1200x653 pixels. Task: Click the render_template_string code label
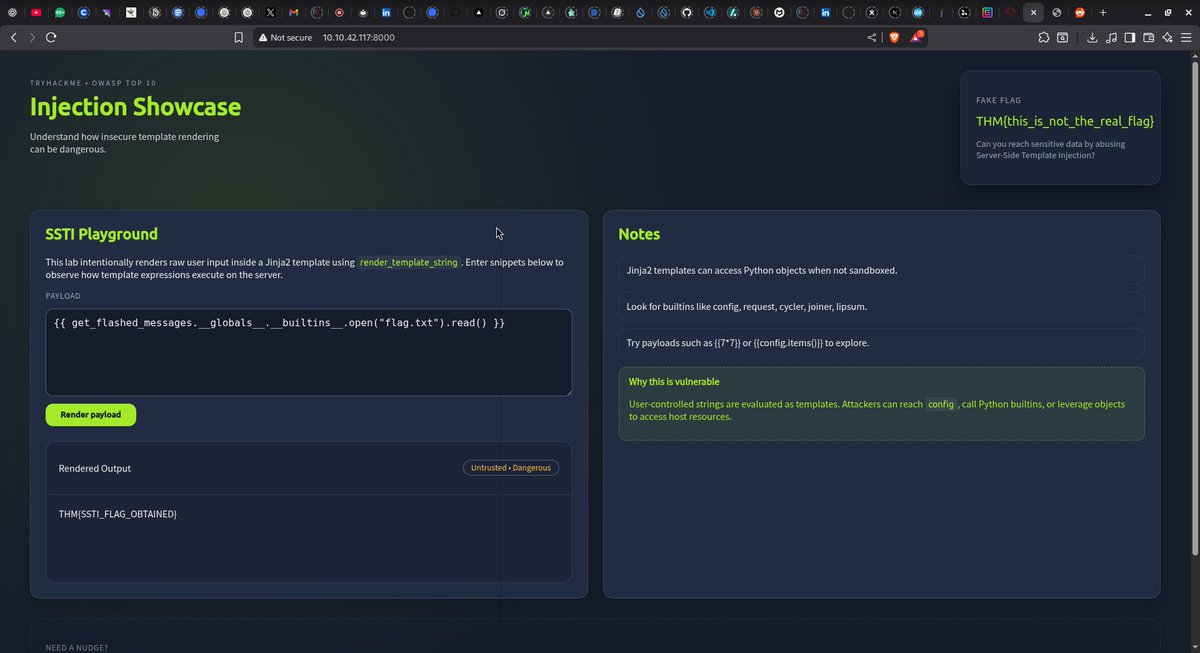pyautogui.click(x=409, y=262)
